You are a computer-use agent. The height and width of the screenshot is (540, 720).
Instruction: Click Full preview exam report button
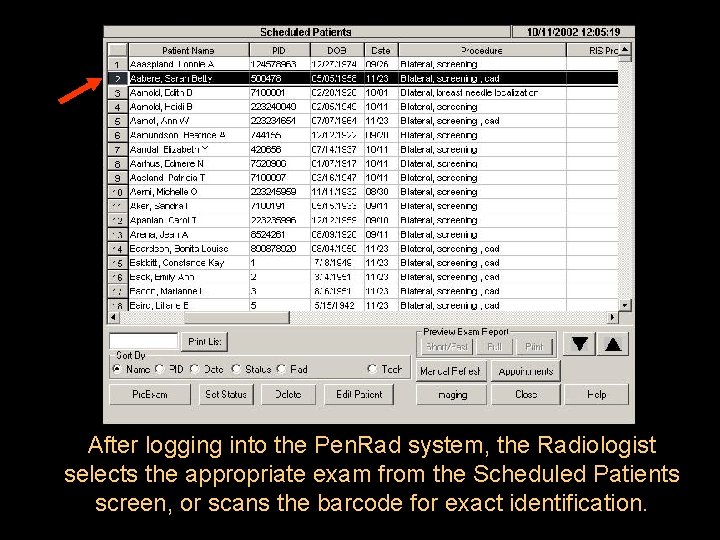494,347
